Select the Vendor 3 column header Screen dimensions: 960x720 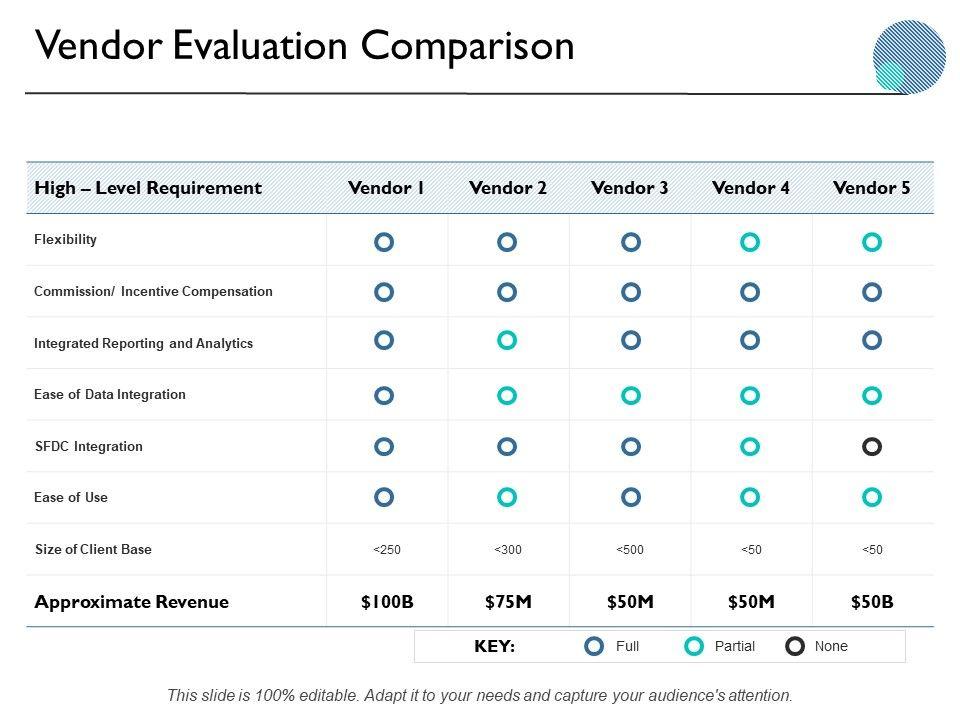point(629,188)
